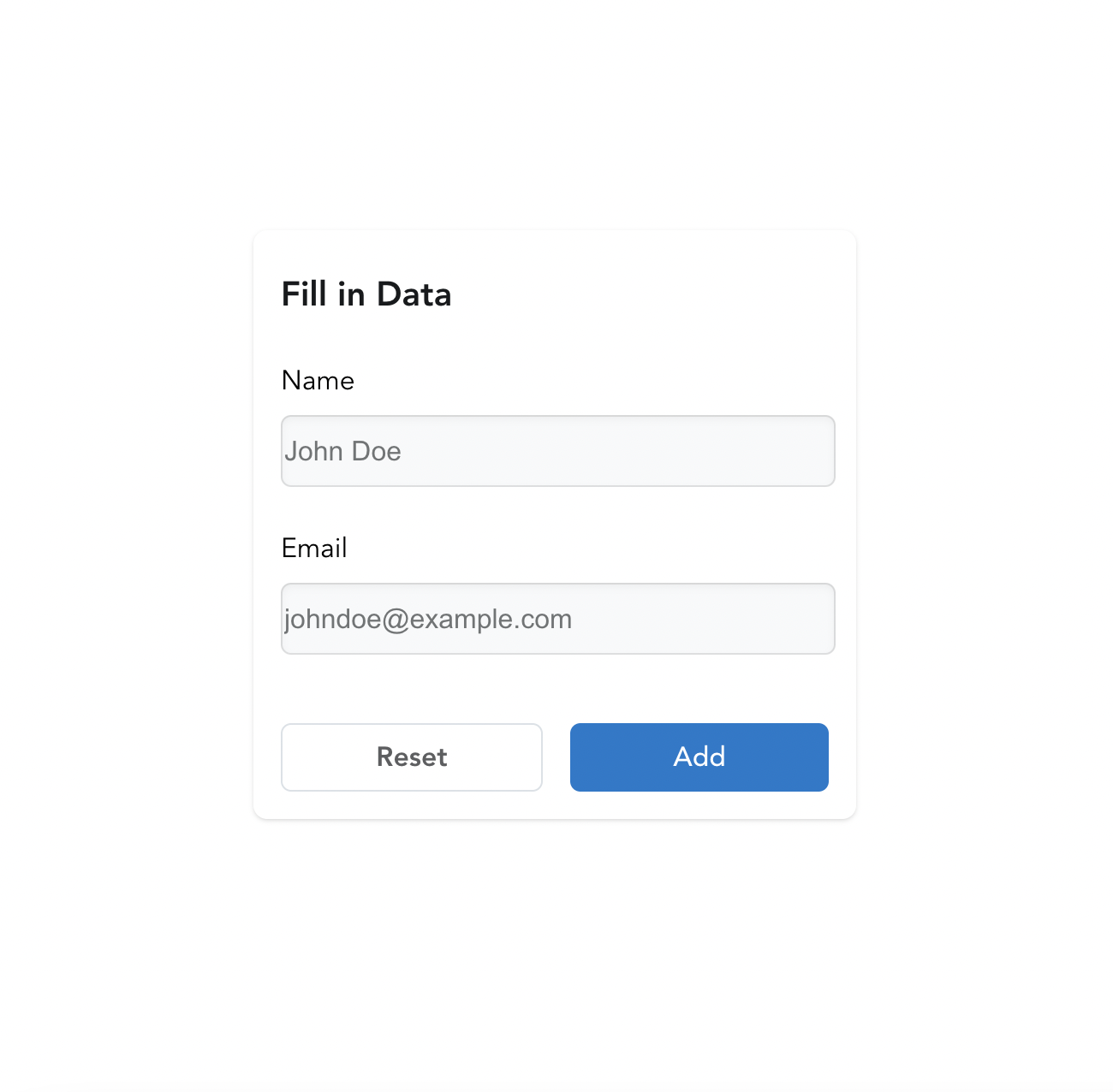This screenshot has height=1092, width=1113.
Task: Activate the text box under Name
Action: coord(558,451)
